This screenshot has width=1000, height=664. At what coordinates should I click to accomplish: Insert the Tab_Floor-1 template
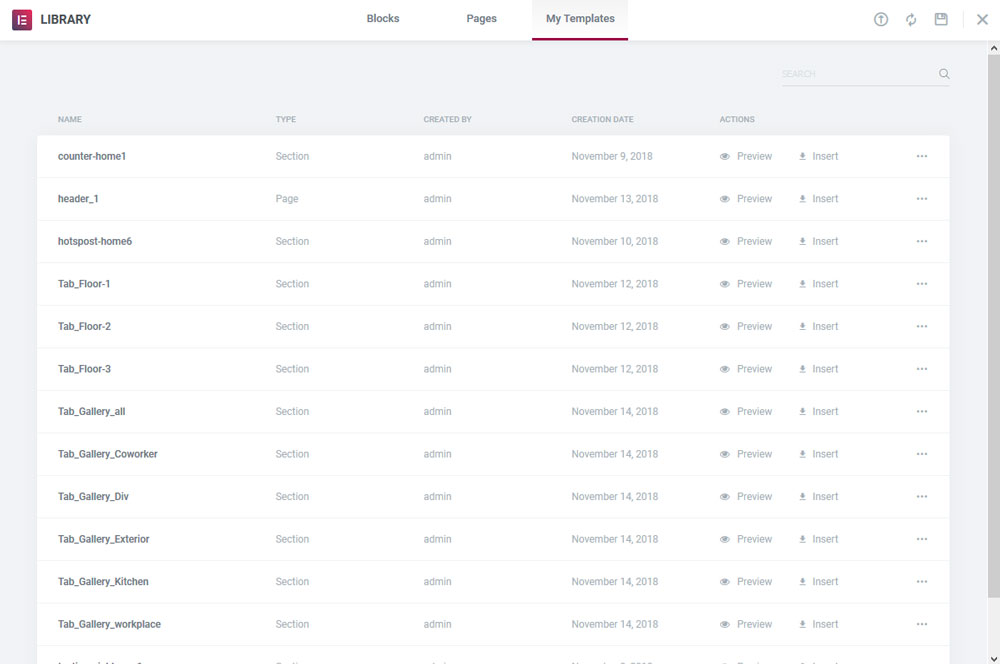(819, 284)
